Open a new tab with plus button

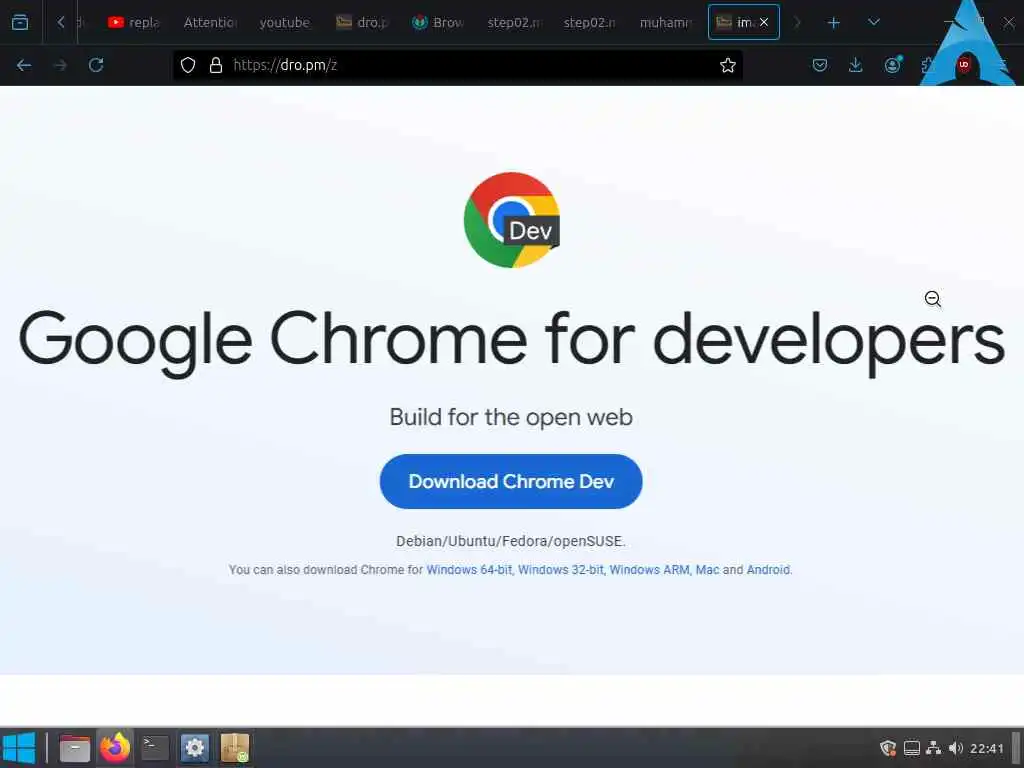click(833, 23)
